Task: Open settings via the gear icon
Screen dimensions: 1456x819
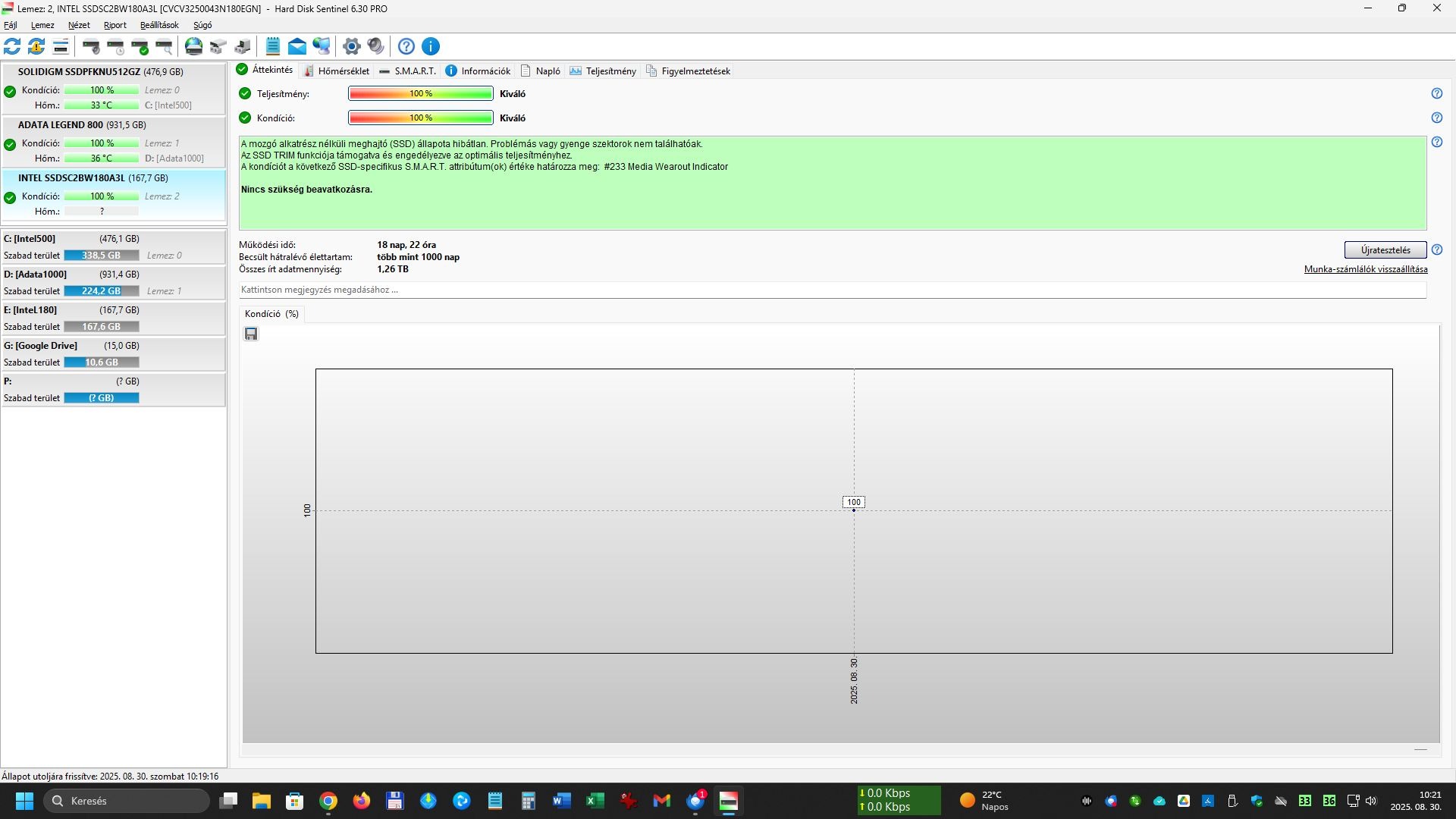Action: coord(351,46)
